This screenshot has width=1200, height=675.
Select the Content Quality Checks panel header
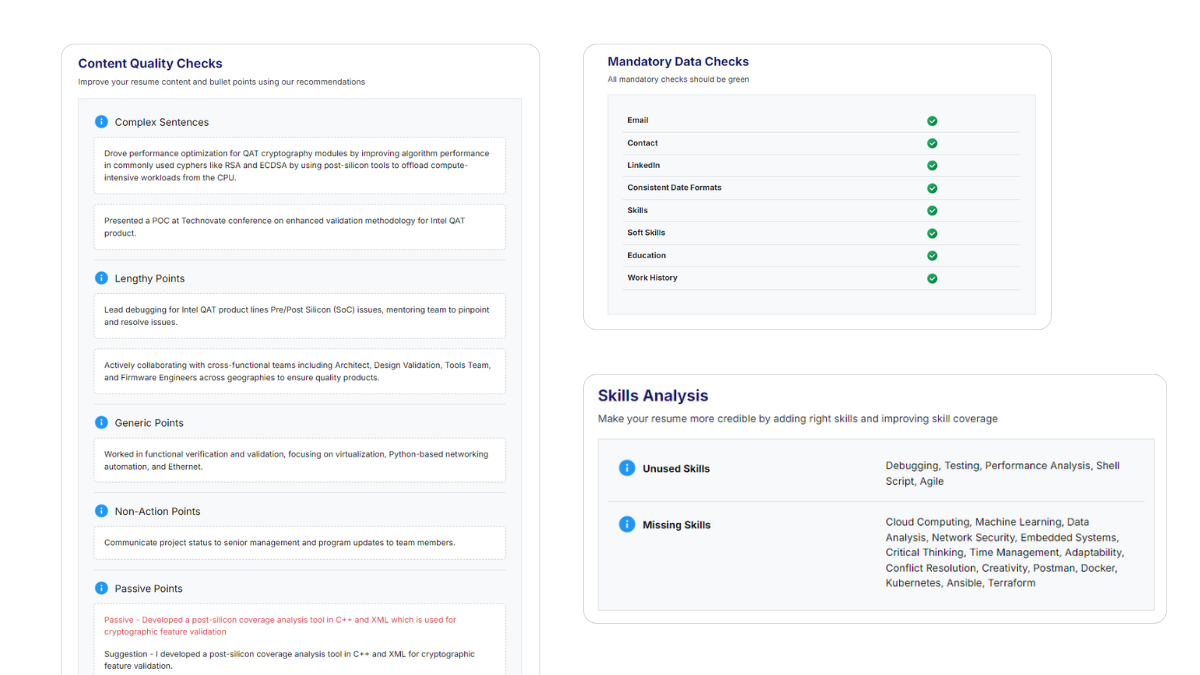coord(150,62)
